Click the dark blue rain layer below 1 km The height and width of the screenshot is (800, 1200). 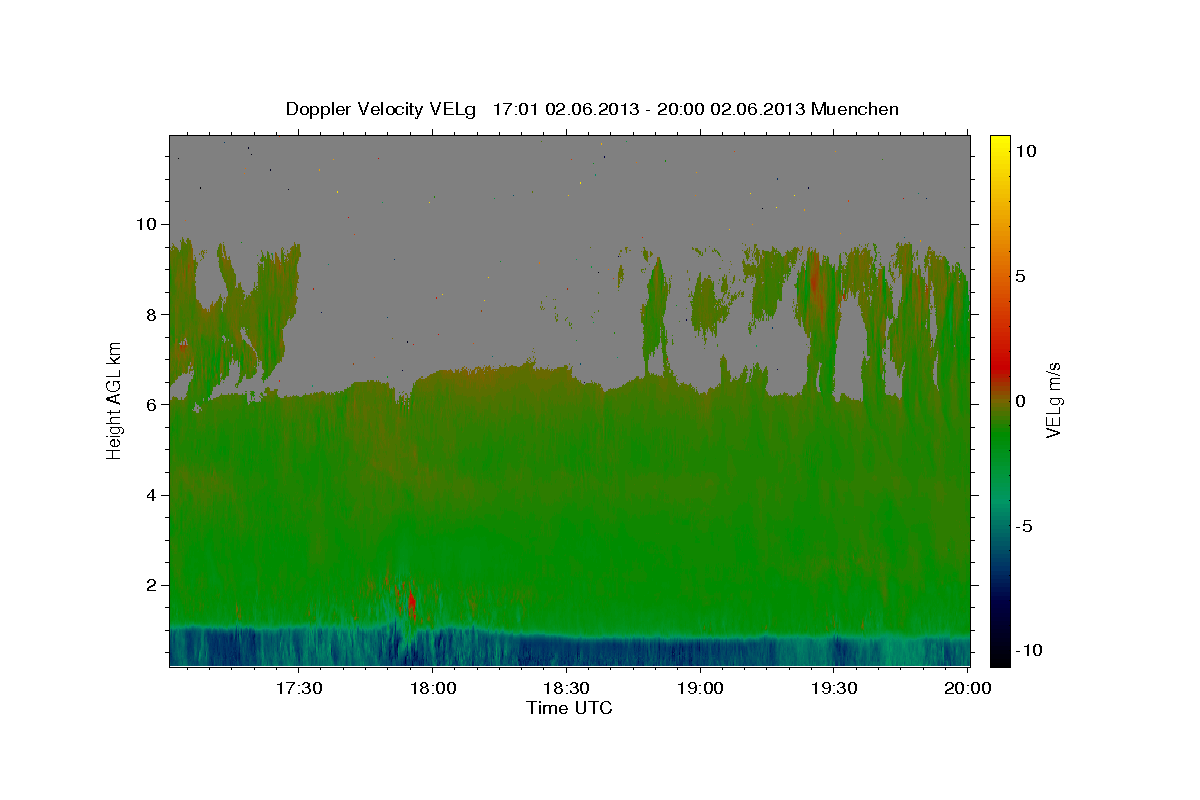tap(570, 648)
